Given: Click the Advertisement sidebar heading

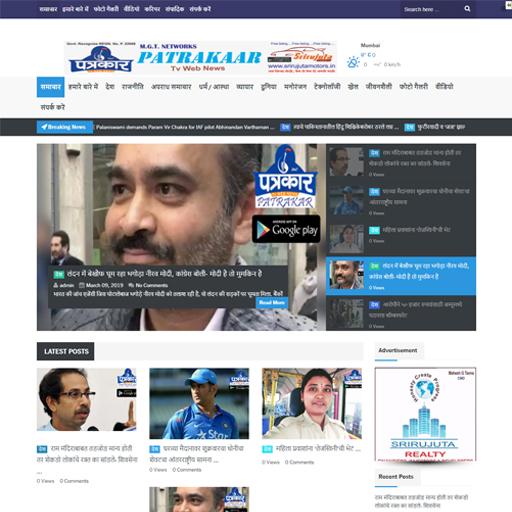Looking at the screenshot, I should (x=398, y=350).
